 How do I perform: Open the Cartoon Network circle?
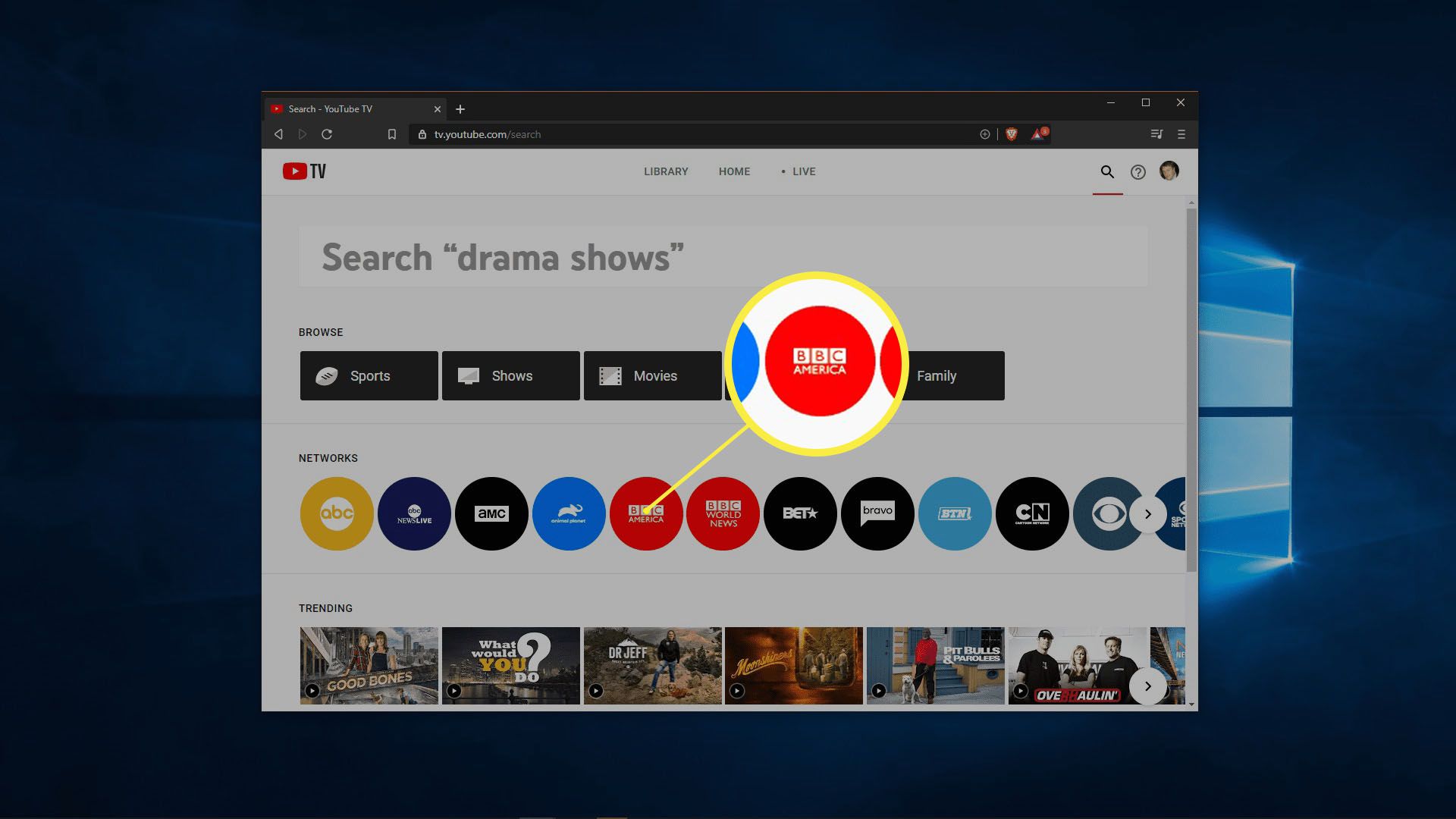1032,513
